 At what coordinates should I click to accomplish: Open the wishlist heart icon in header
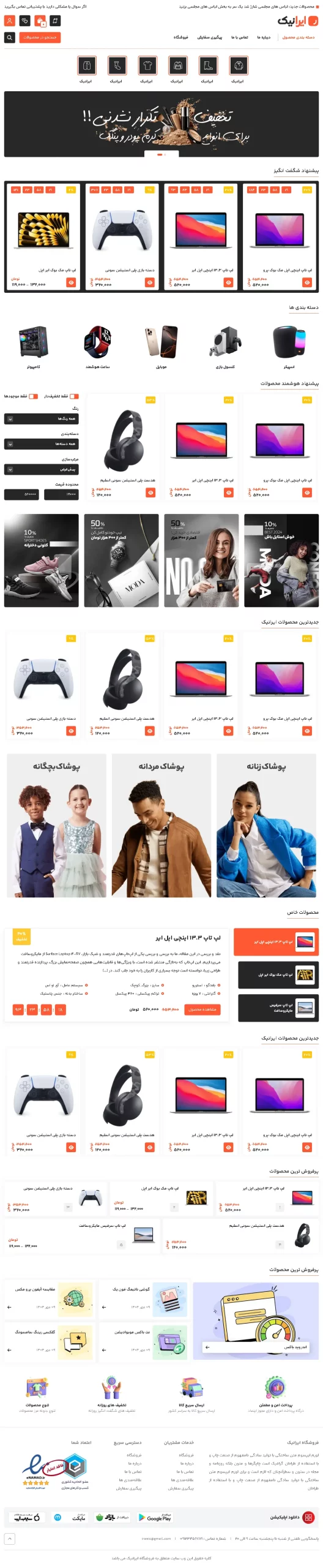24,21
